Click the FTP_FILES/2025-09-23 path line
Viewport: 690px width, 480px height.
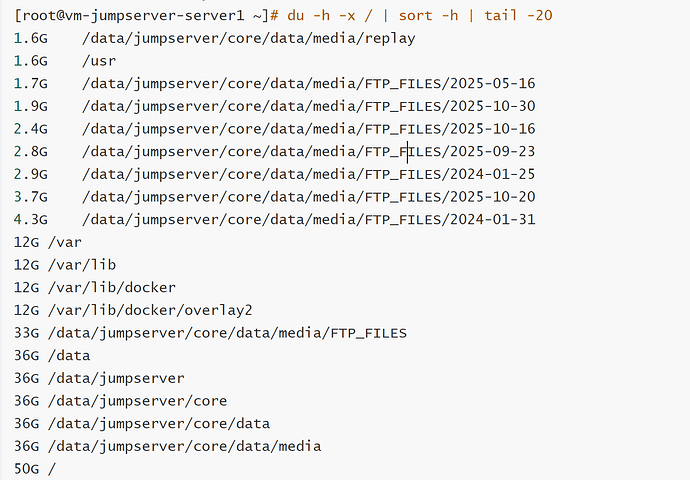[310, 151]
